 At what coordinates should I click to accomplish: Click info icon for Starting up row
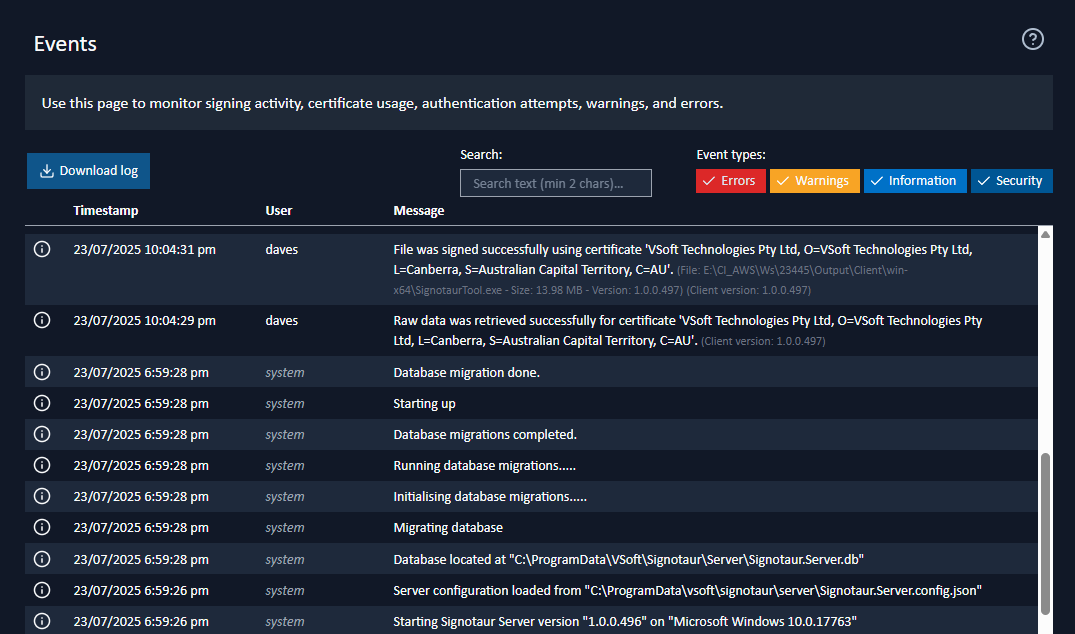(42, 403)
